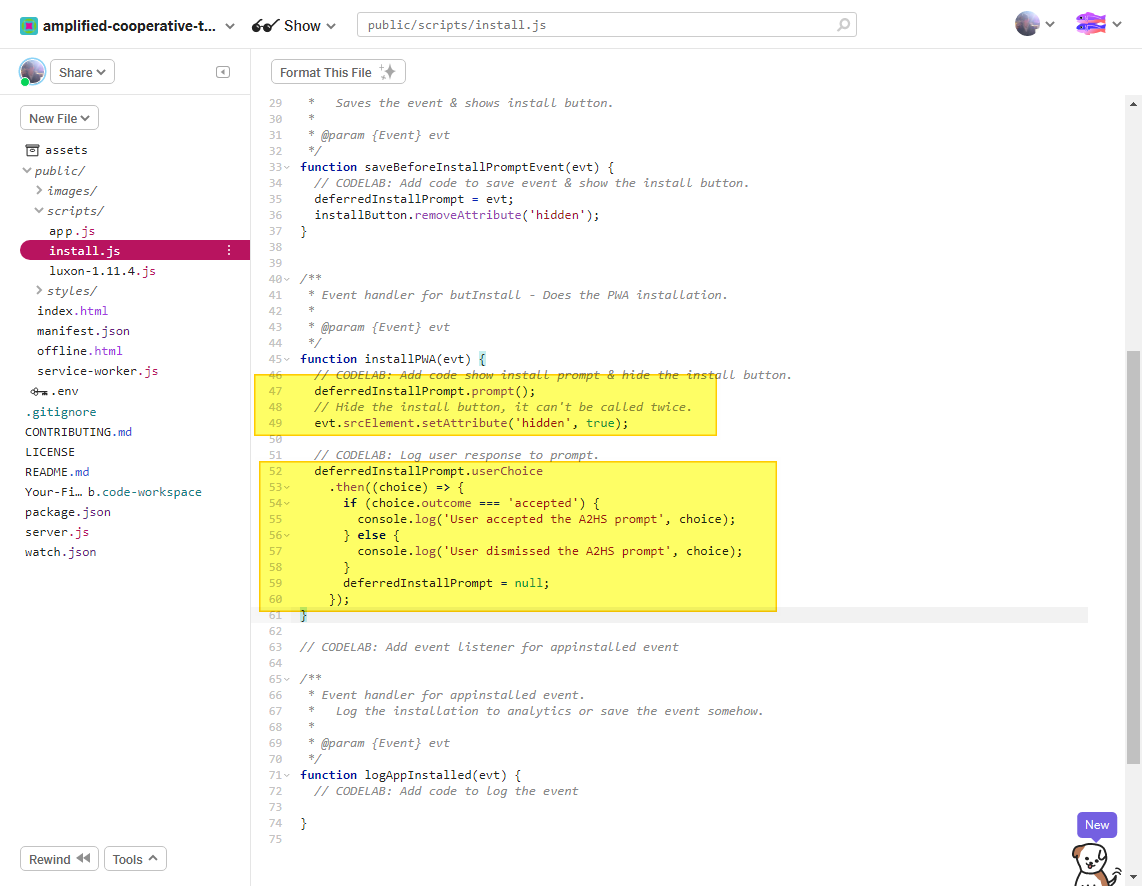1142x886 pixels.
Task: Open service-worker.js file
Action: 98,371
